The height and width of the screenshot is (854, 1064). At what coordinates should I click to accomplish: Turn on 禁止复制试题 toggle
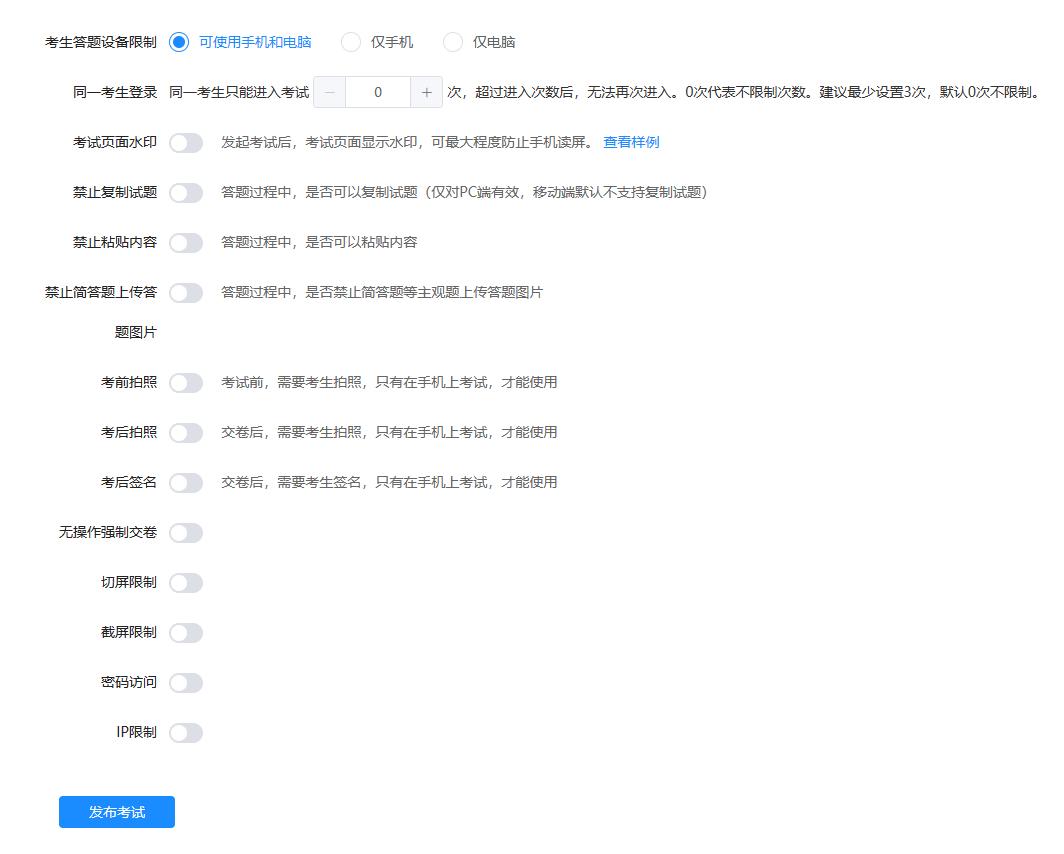click(186, 193)
